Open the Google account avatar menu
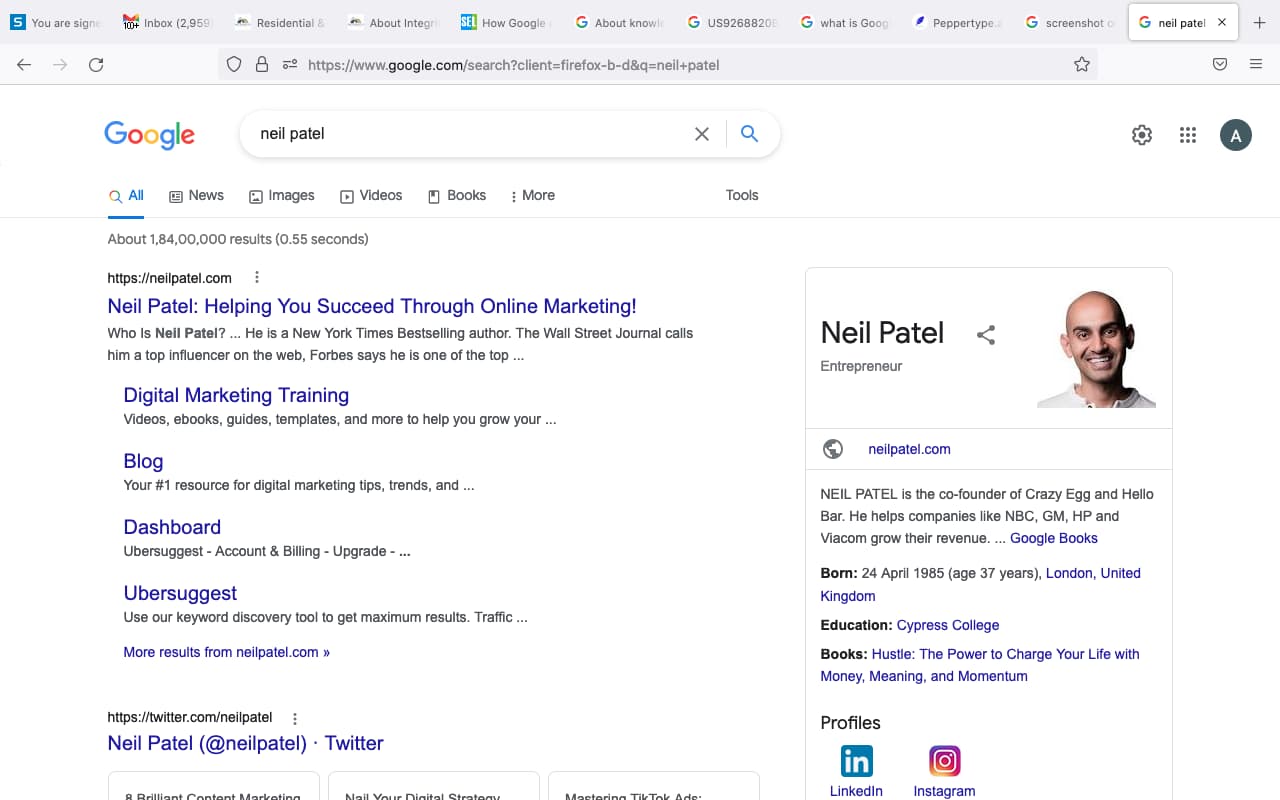1280x800 pixels. click(1236, 134)
